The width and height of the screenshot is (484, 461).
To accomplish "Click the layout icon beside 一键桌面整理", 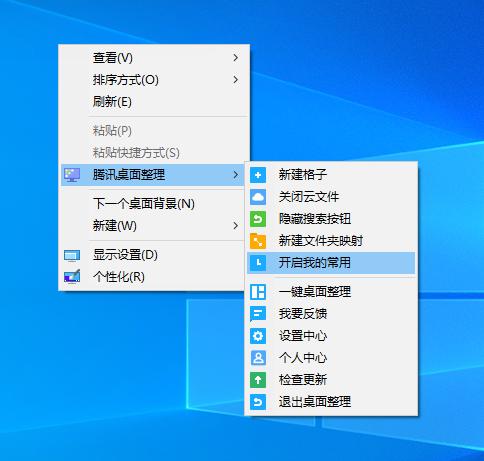I will (x=258, y=292).
